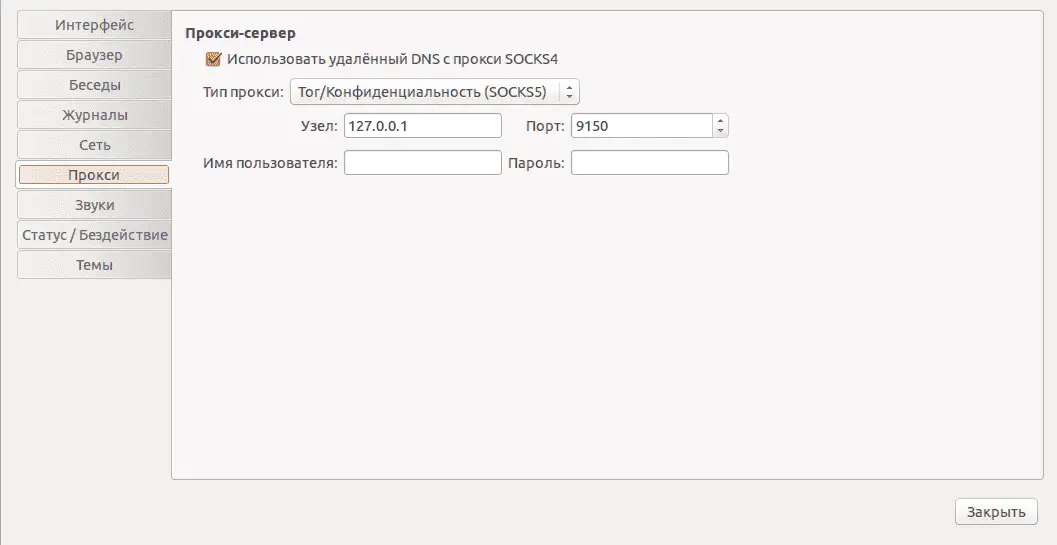1057x545 pixels.
Task: Click the Узел host input field
Action: (x=422, y=126)
